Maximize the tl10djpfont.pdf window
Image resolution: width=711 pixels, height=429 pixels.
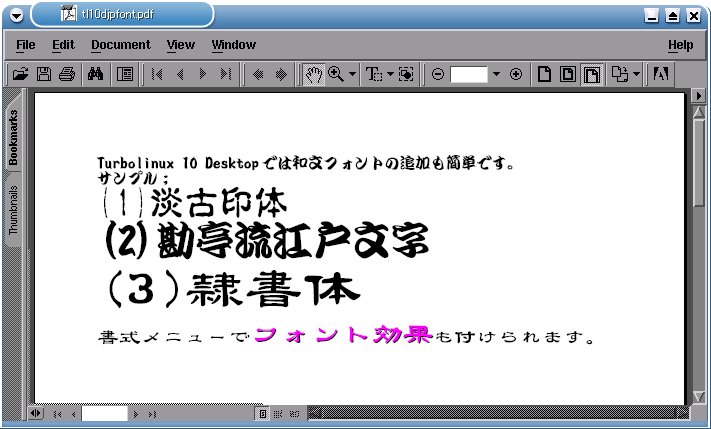click(x=673, y=16)
